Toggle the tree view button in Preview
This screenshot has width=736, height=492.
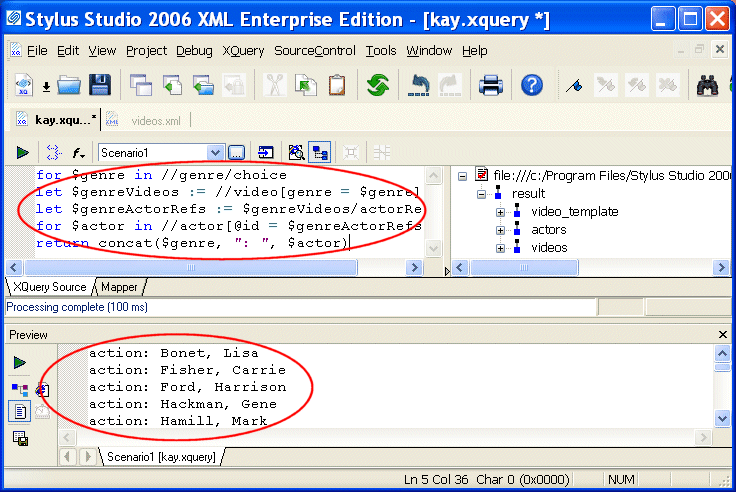20,388
